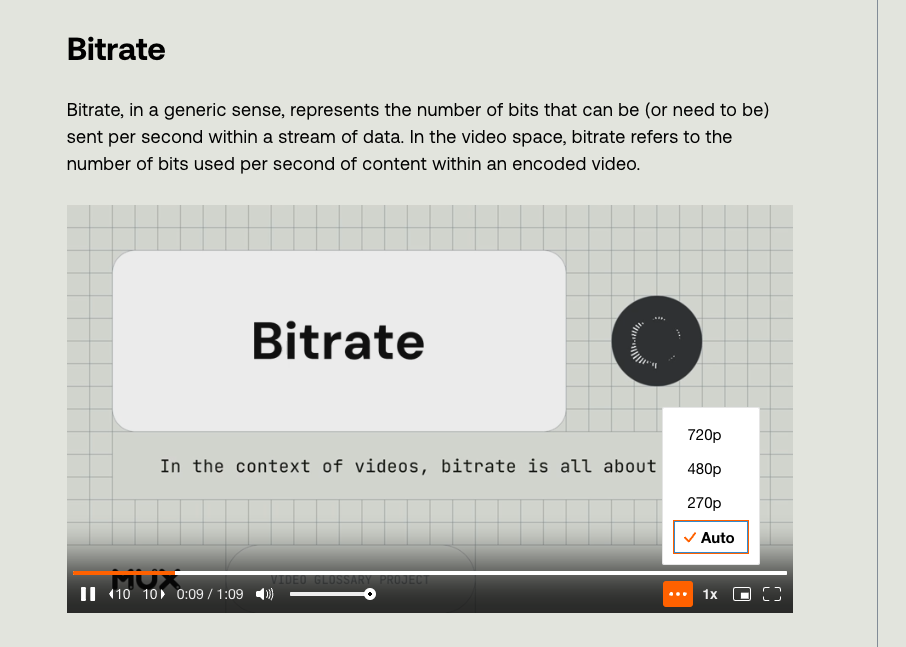Click the Bitrate page heading

[x=116, y=49]
